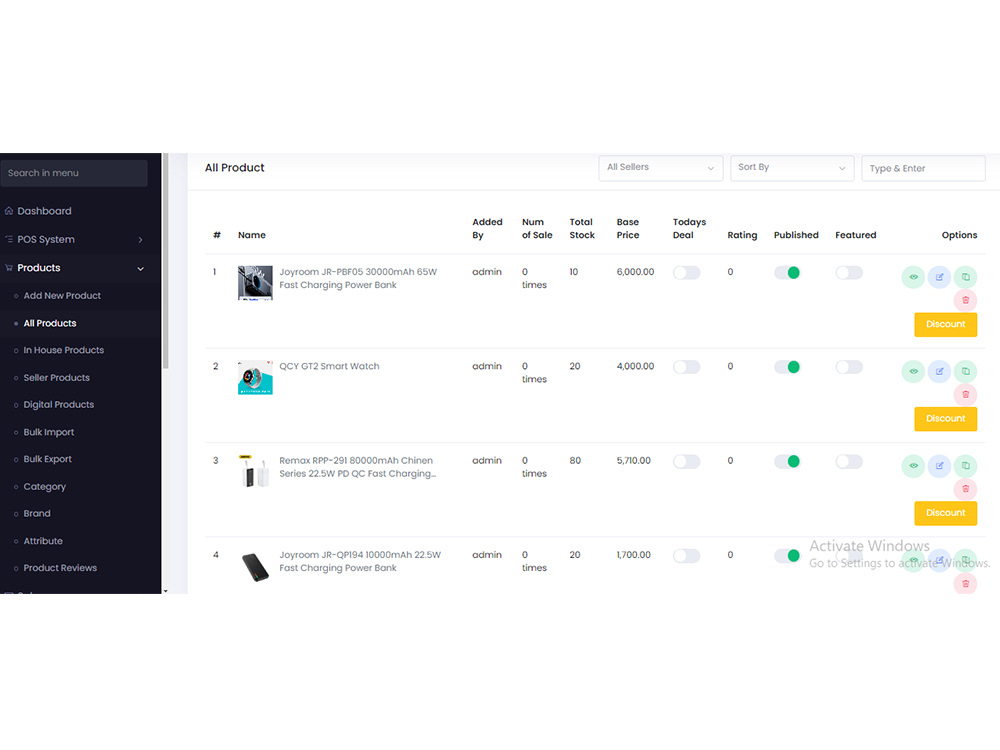Viewport: 1000px width, 750px height.
Task: Open Joyroom JR-PBF05 30000mAh product name link
Action: (358, 278)
